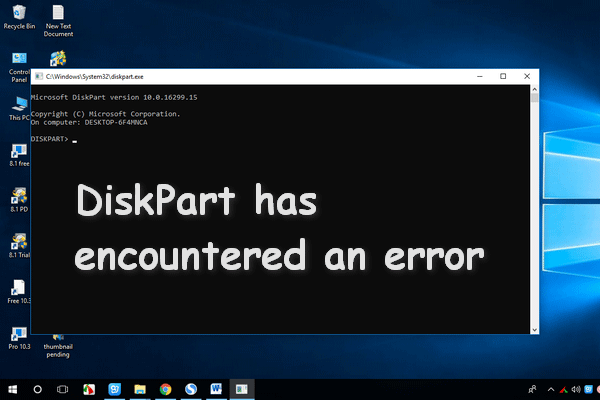Viewport: 600px width, 400px height.
Task: Click the 'On computer: DESKTOP-6F4MNCA' line
Action: point(89,122)
